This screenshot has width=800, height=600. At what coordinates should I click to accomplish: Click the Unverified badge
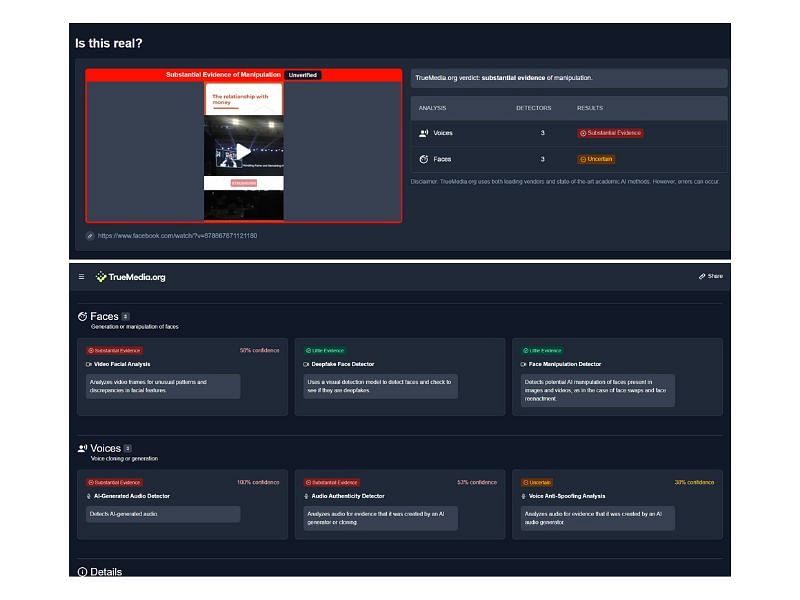[303, 75]
